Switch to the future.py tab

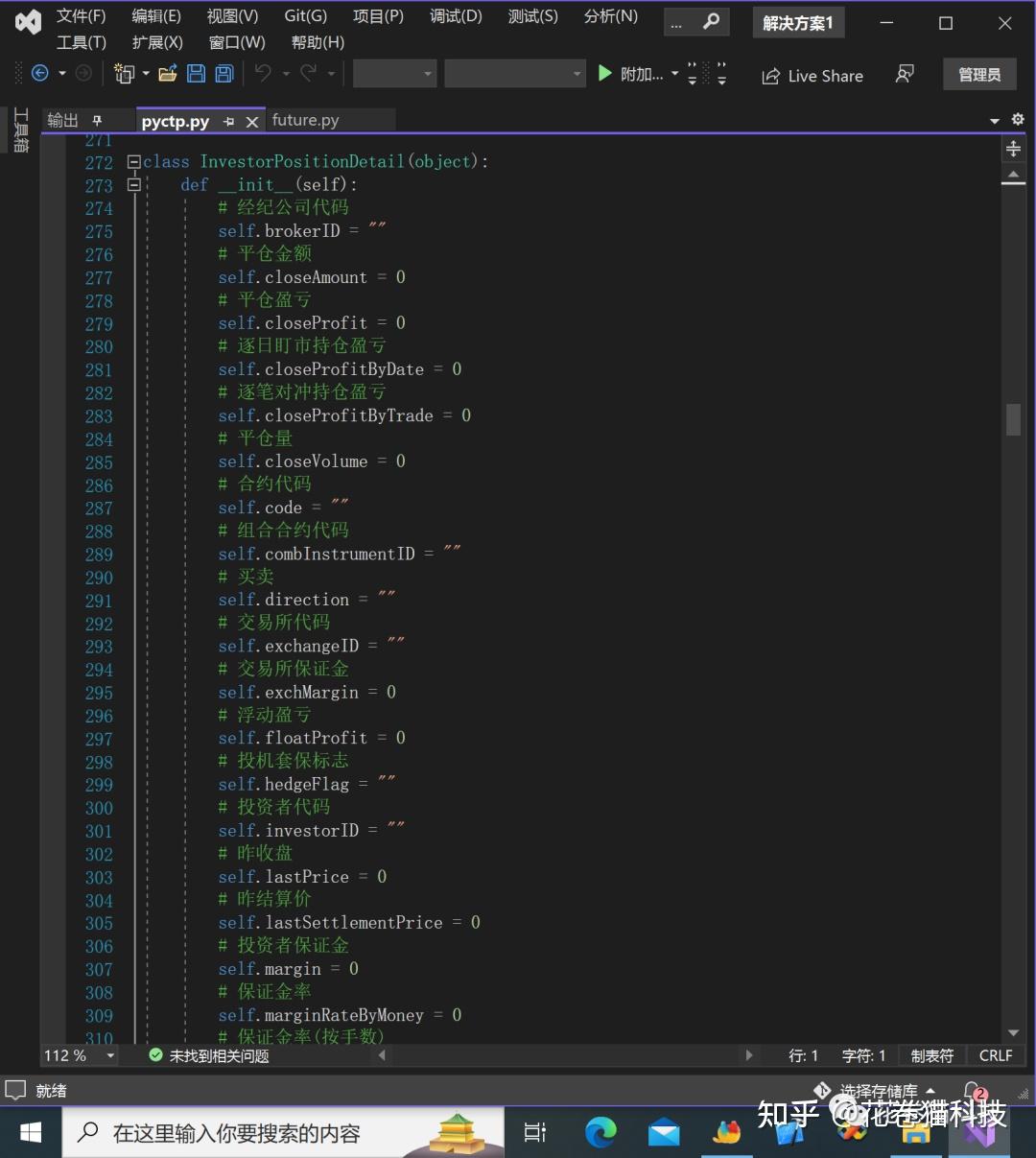point(305,120)
